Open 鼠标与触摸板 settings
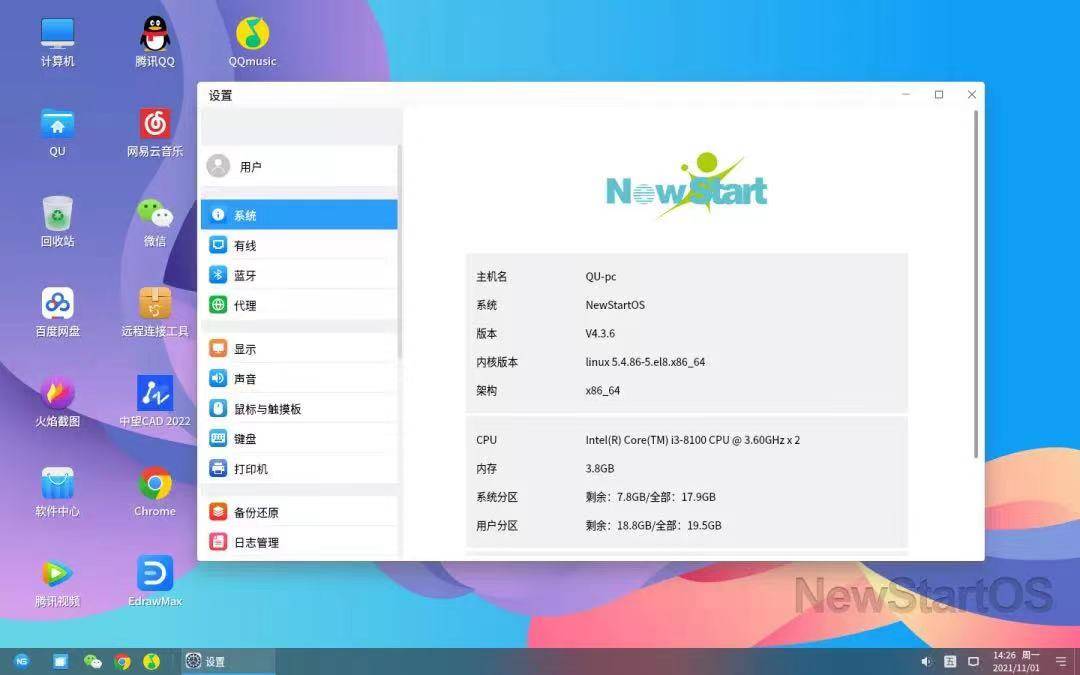The height and width of the screenshot is (675, 1080). click(299, 408)
